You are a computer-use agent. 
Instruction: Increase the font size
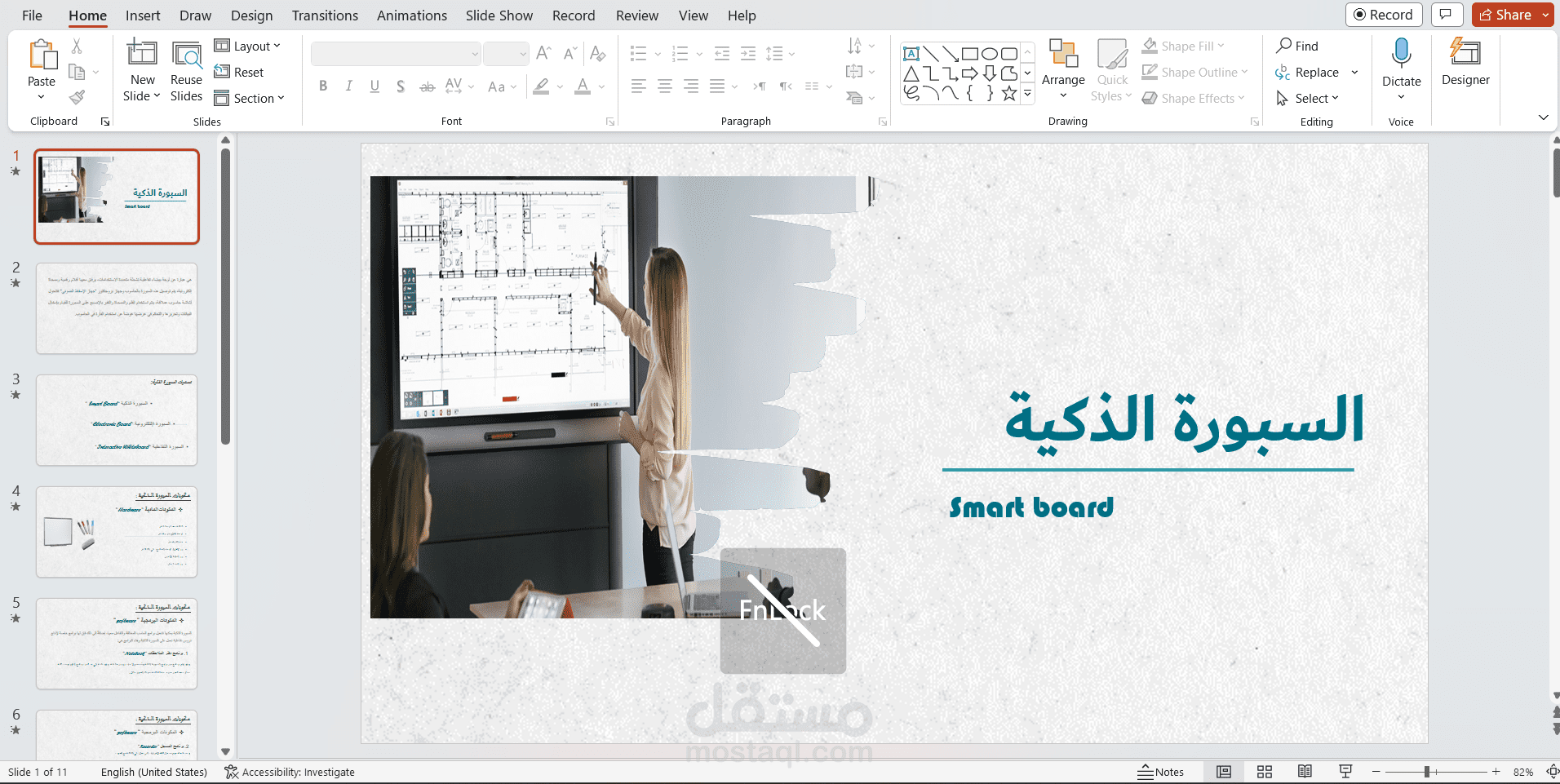click(x=543, y=53)
